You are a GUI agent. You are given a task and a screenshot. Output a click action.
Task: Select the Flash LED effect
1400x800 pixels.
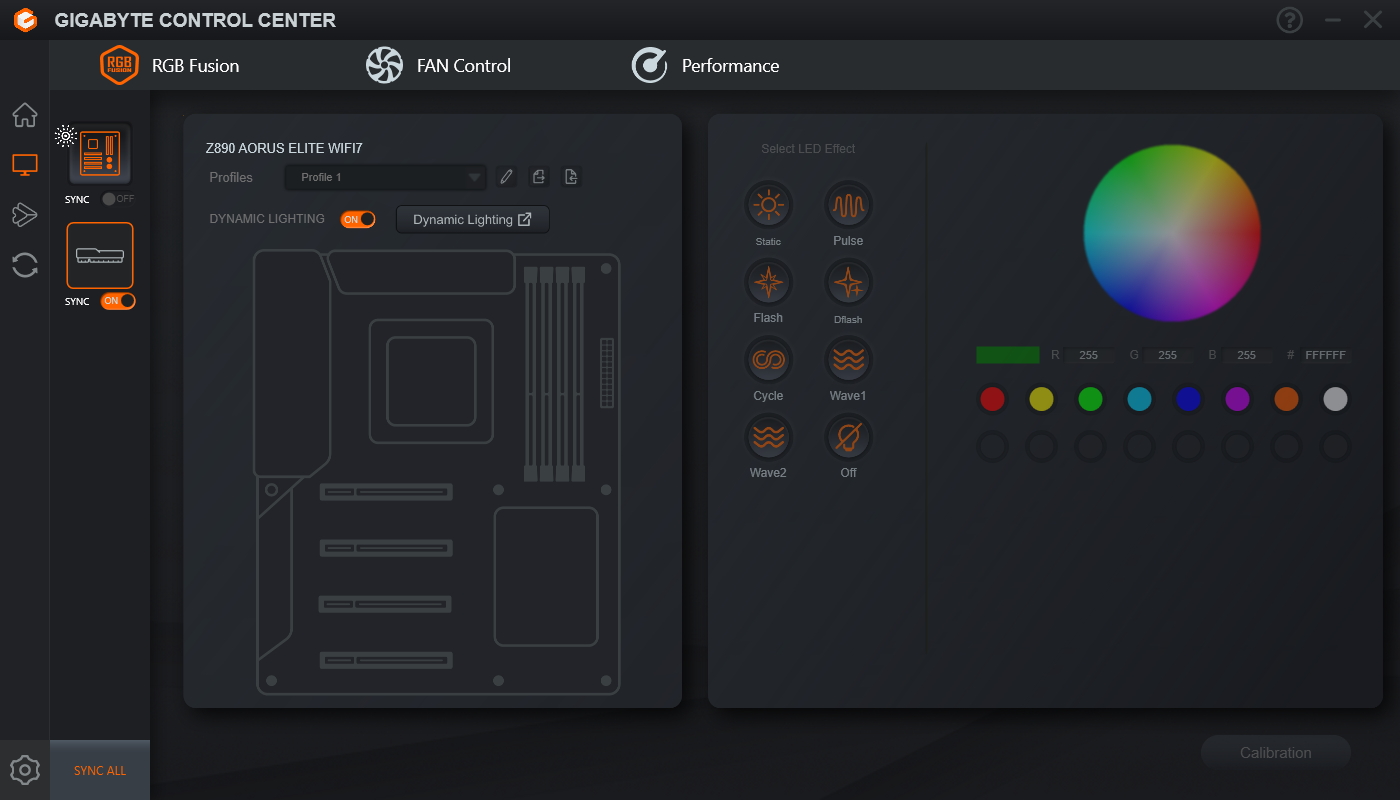pyautogui.click(x=768, y=283)
